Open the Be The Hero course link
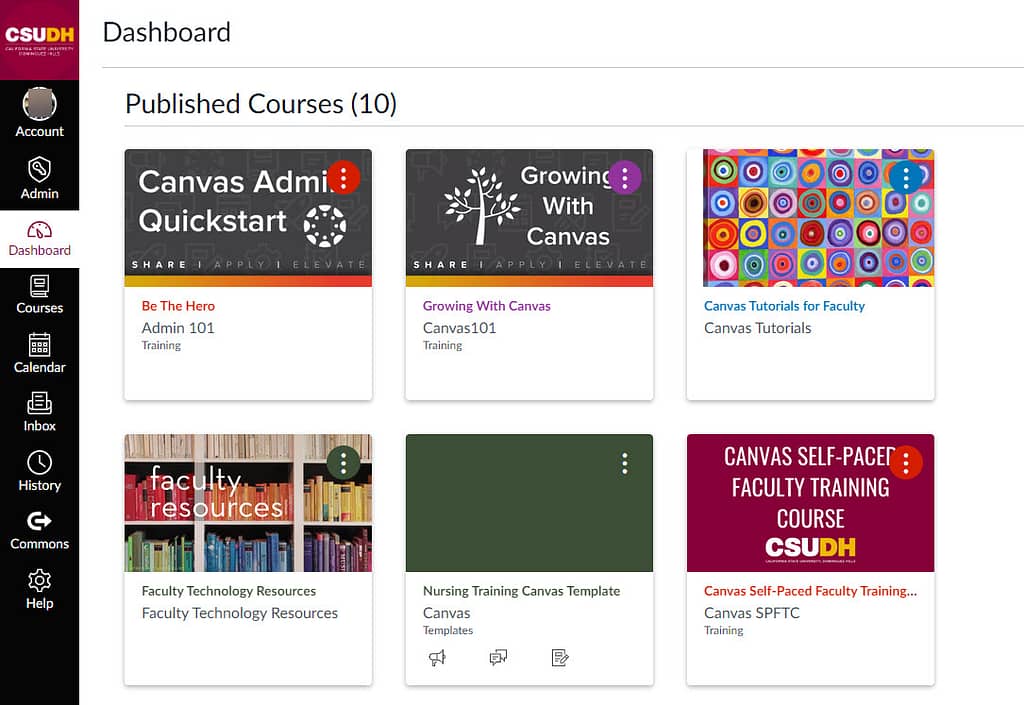1024x705 pixels. coord(178,306)
